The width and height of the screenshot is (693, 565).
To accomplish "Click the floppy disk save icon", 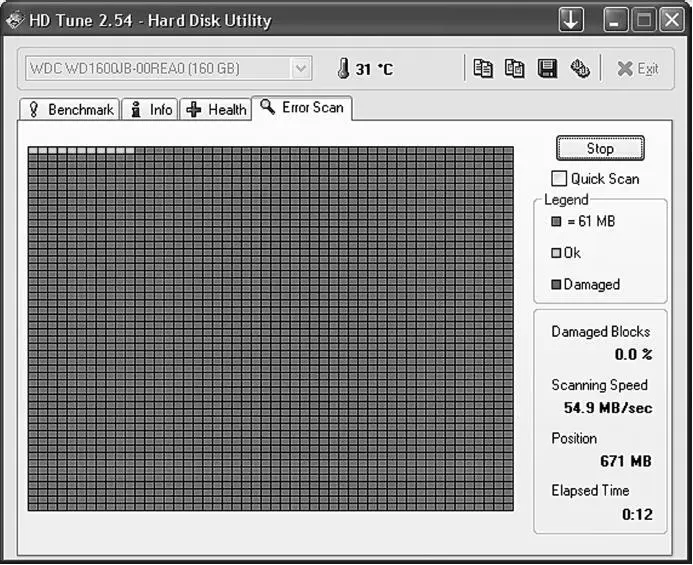I will 547,69.
